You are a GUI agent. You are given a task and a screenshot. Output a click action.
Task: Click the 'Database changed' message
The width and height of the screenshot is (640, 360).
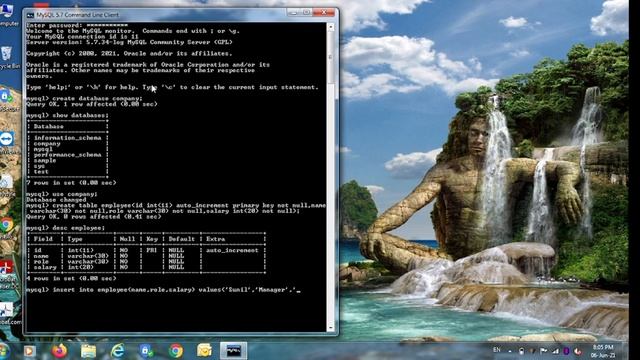pos(56,200)
